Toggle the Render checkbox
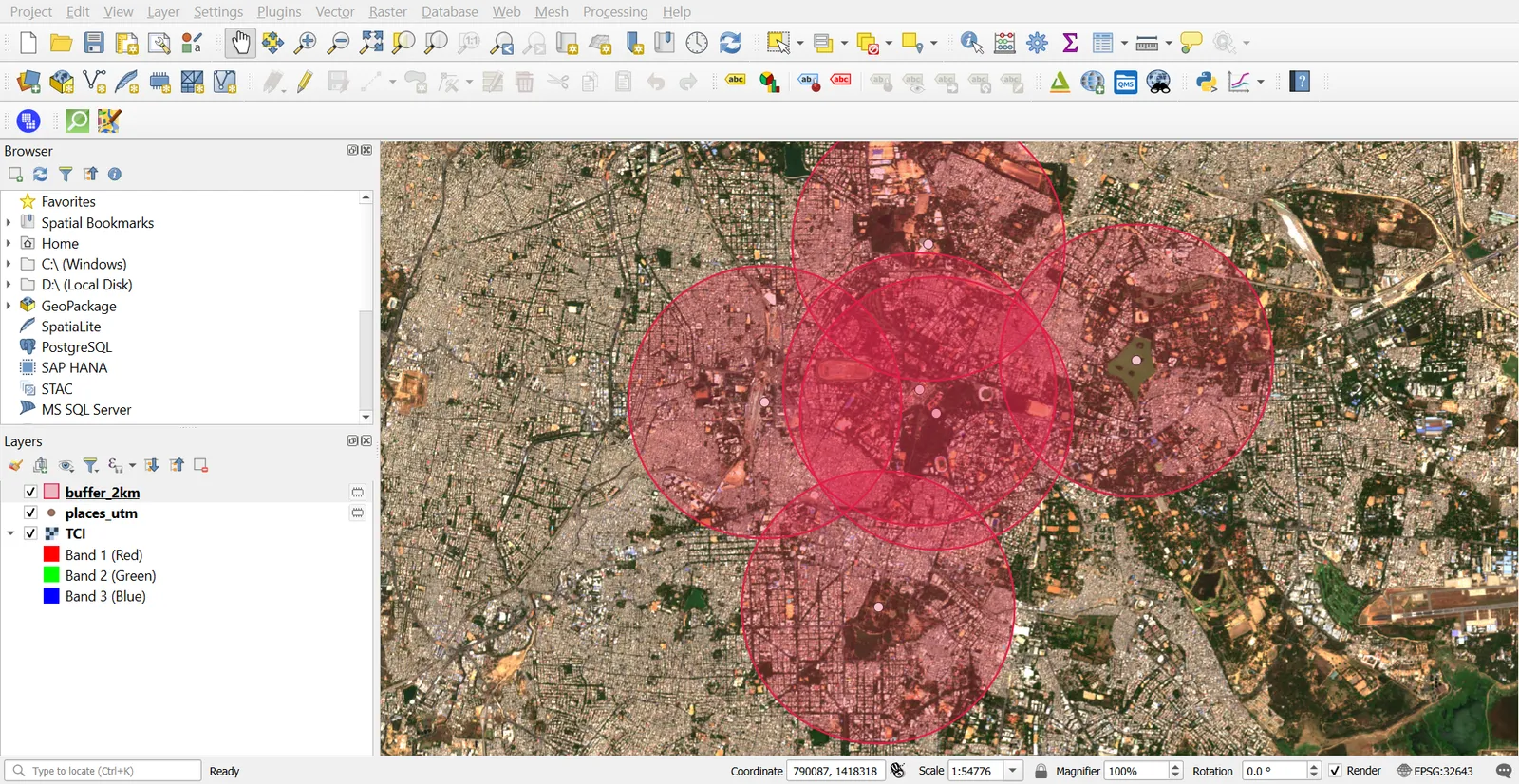Screen dimensions: 1519x784 1335,771
